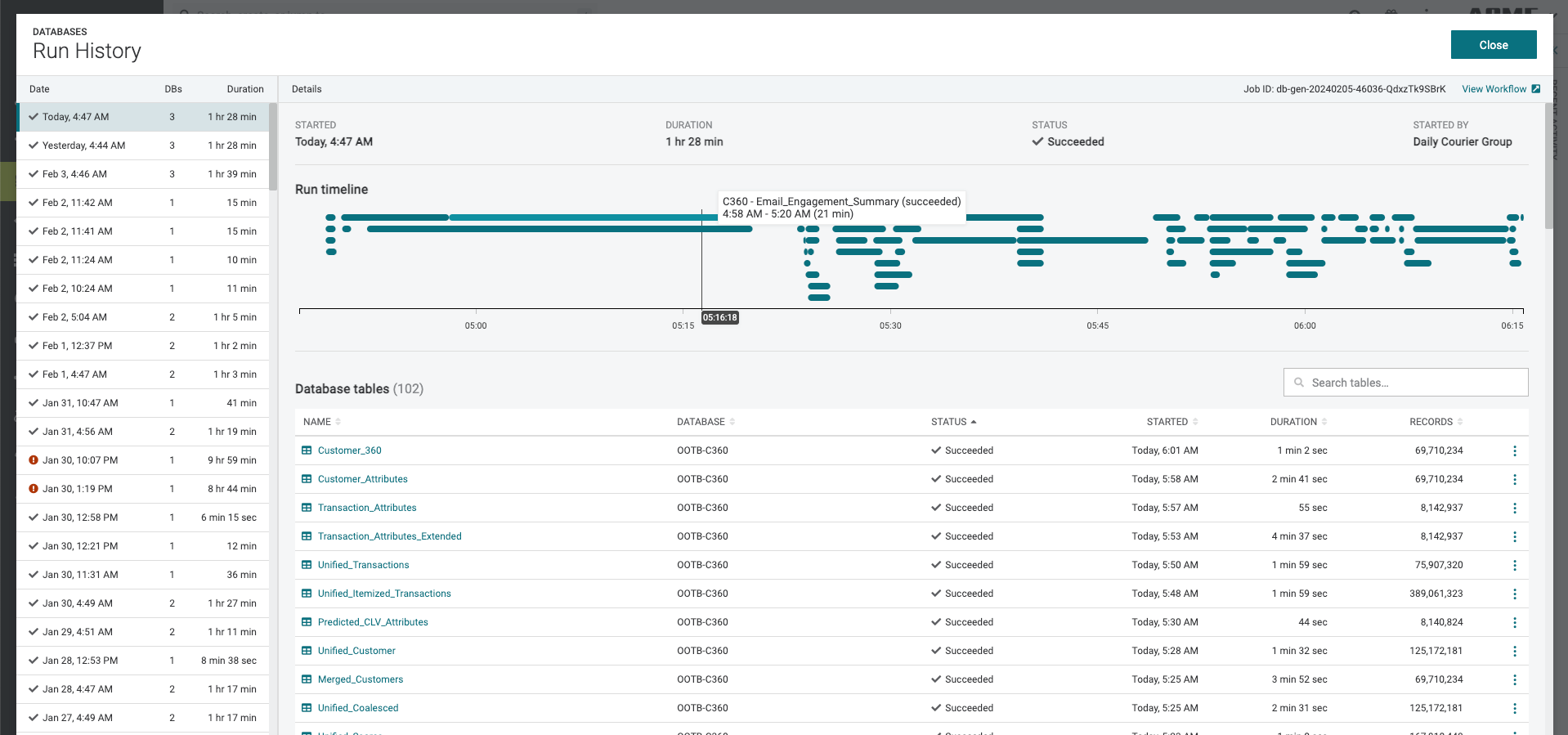
Task: Click the table icon beside Customer_Attributes
Action: 307,479
